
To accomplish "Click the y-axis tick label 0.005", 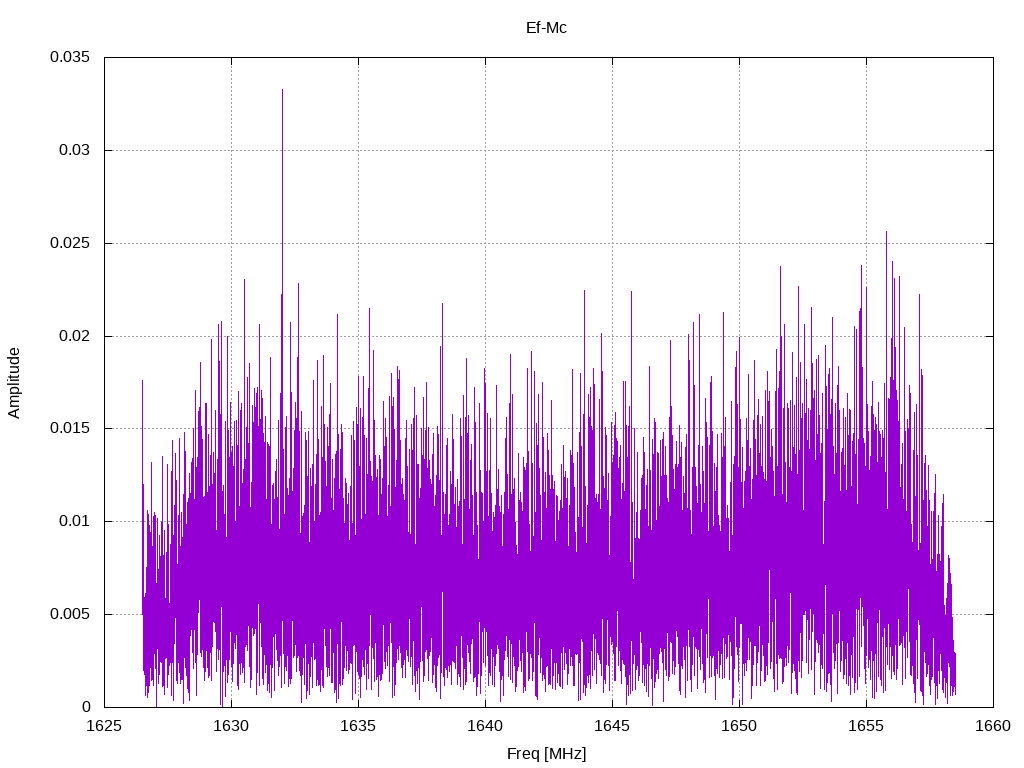I will [x=70, y=614].
